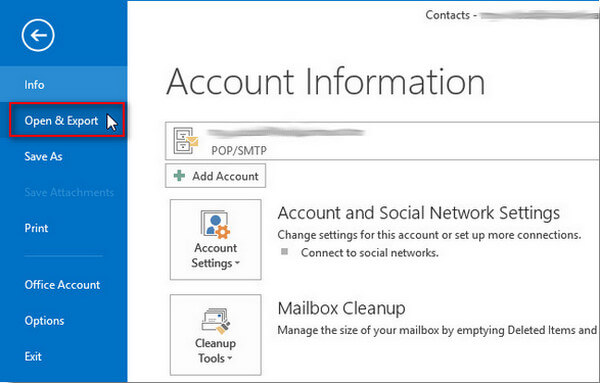Open the Account Settings dropdown button

[215, 240]
